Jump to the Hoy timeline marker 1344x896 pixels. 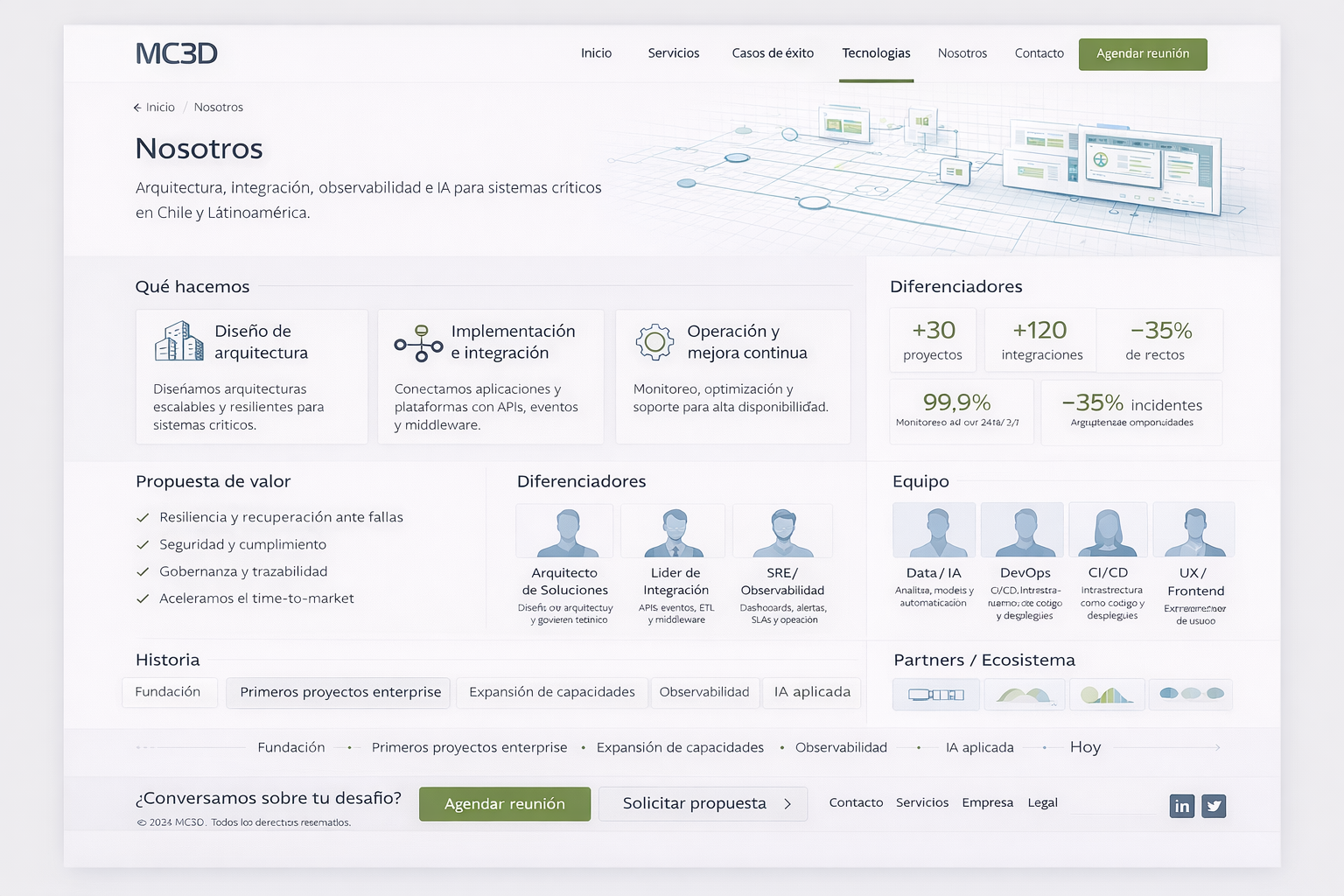click(x=1085, y=747)
